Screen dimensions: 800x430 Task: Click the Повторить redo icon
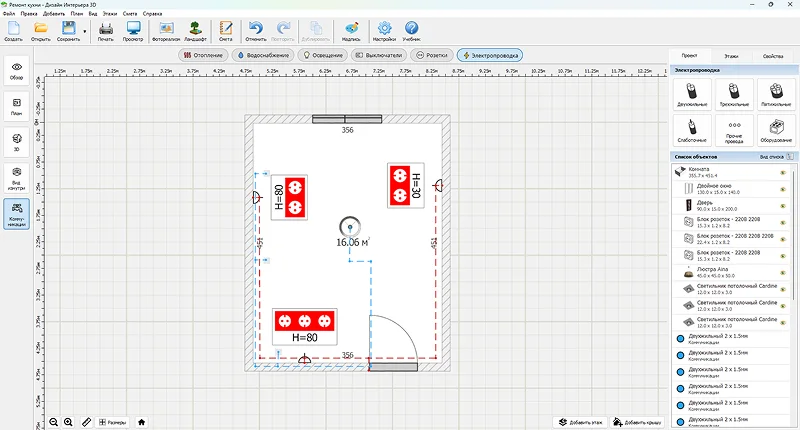(283, 31)
